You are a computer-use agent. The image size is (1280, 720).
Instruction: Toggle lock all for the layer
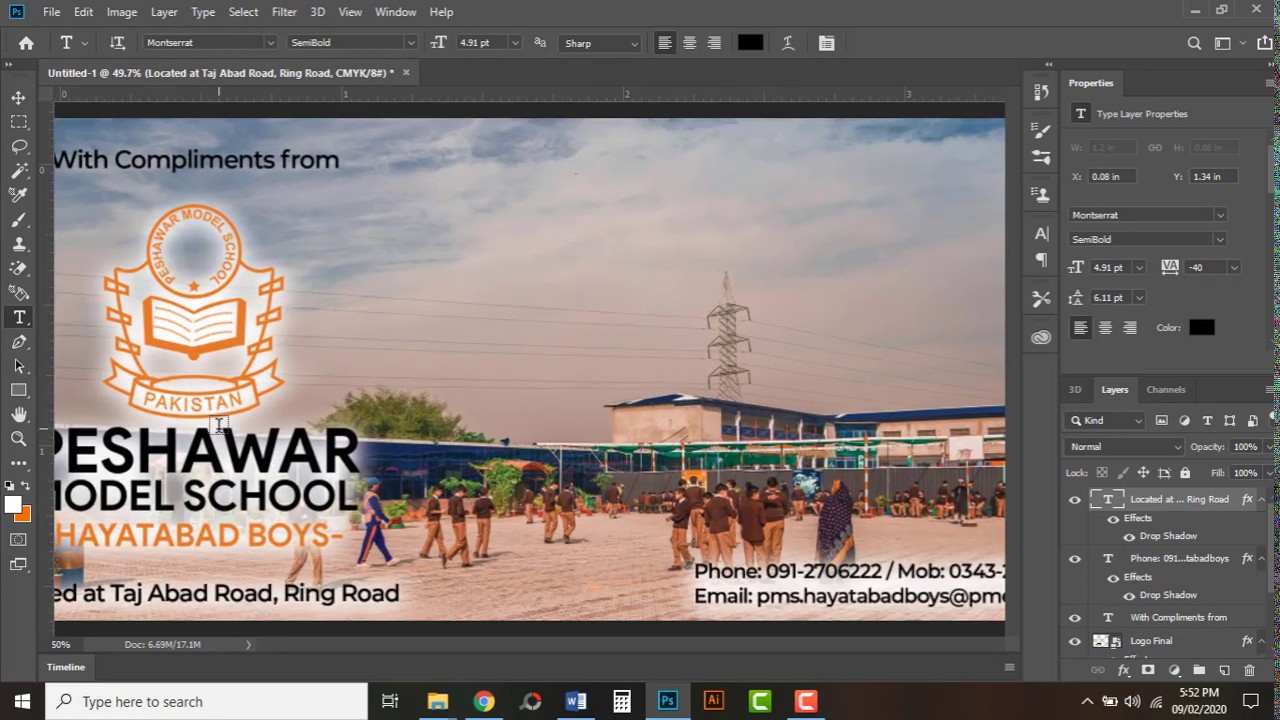point(1185,473)
